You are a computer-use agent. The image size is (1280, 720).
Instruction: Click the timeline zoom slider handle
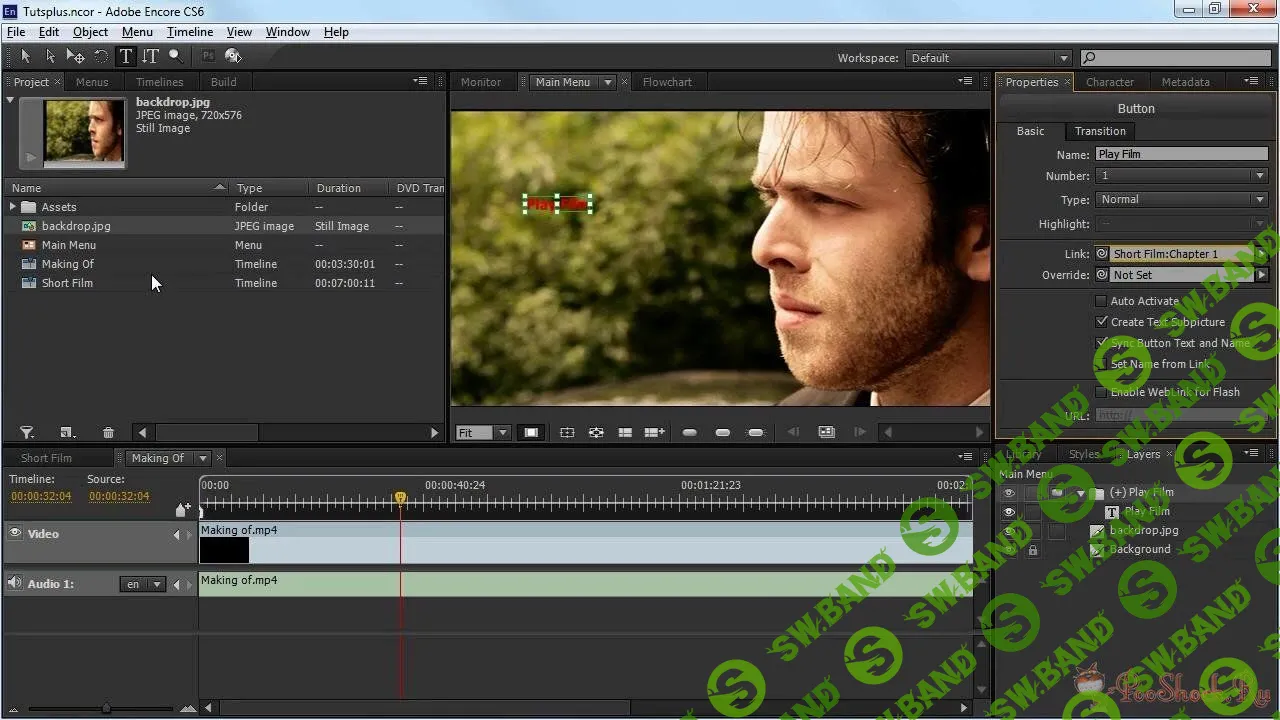[106, 708]
